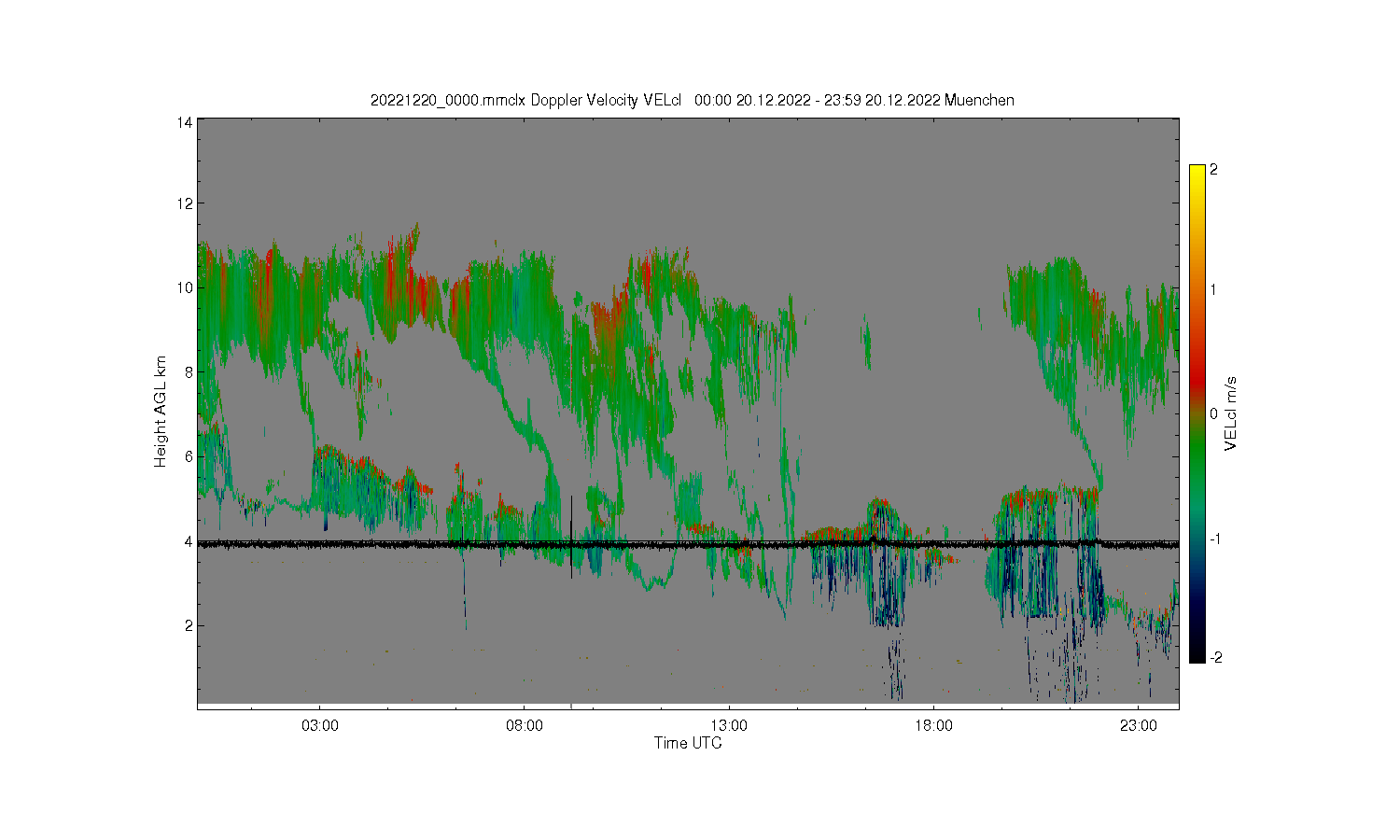Image resolution: width=1400 pixels, height=840 pixels.
Task: Click the height tick label 10
Action: (185, 287)
